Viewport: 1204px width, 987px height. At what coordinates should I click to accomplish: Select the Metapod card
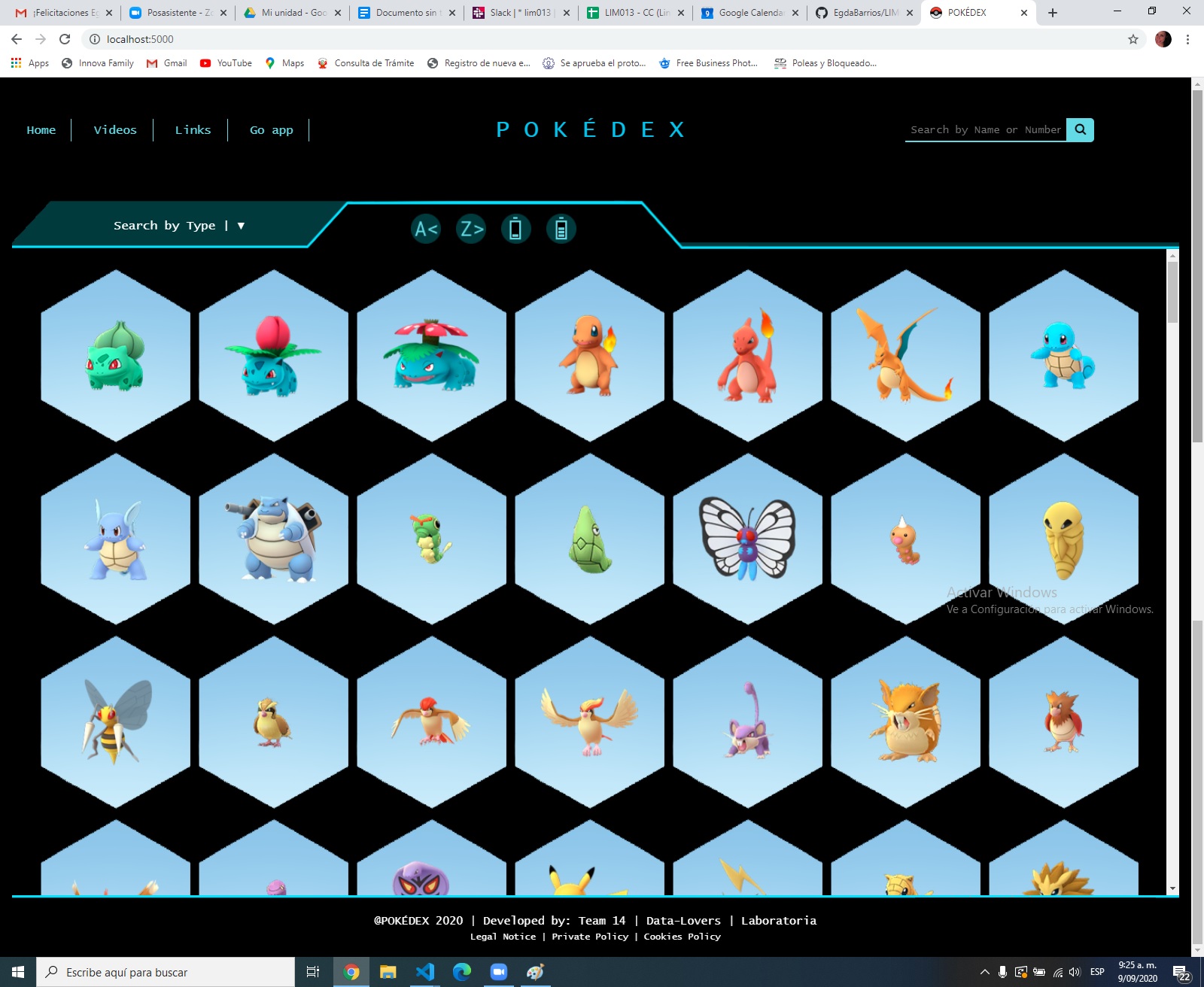coord(590,539)
